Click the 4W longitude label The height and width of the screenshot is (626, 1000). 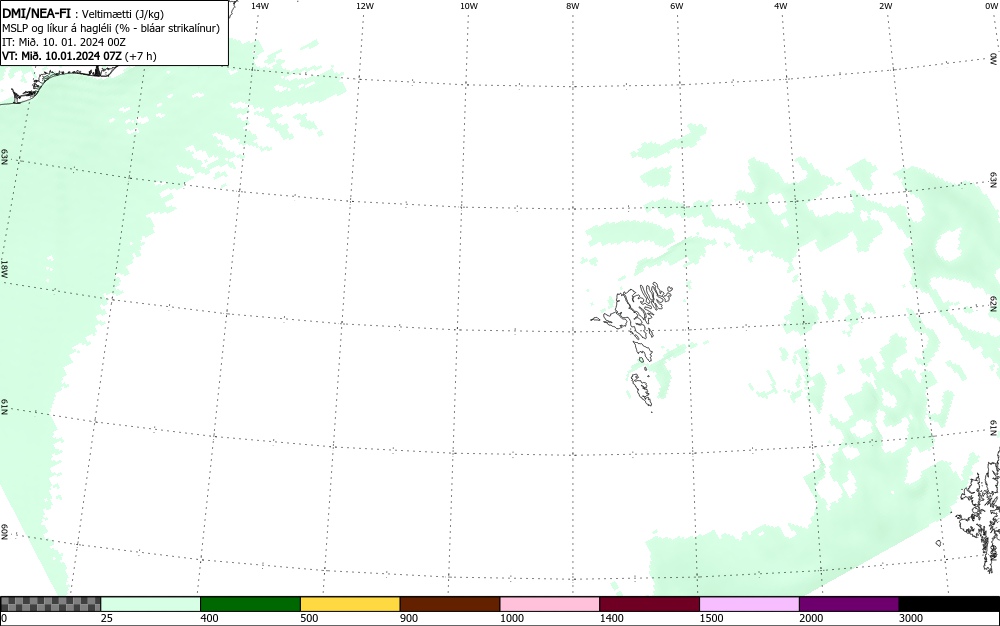point(781,6)
